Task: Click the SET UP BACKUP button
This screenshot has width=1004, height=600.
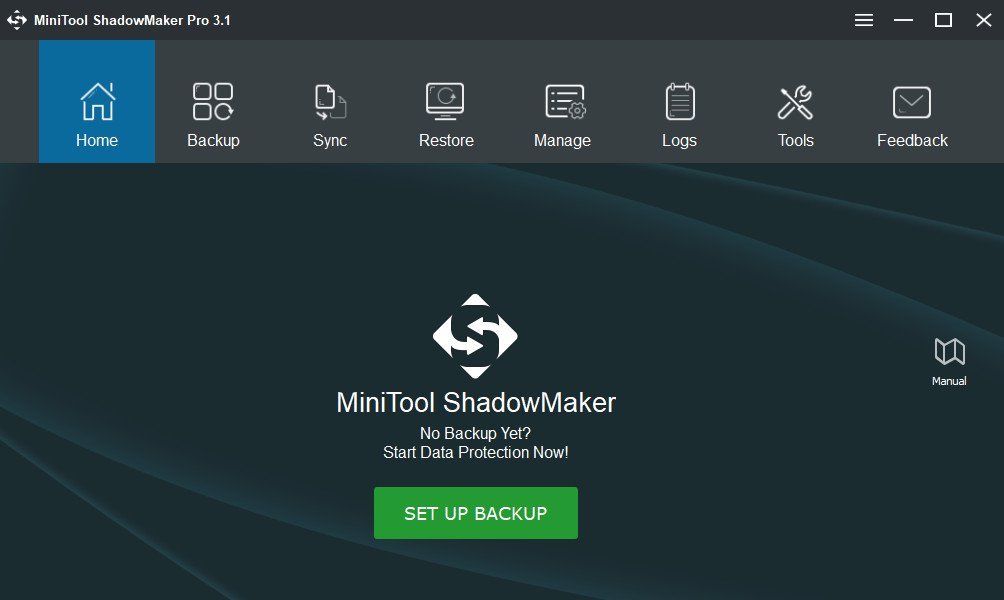Action: (476, 513)
